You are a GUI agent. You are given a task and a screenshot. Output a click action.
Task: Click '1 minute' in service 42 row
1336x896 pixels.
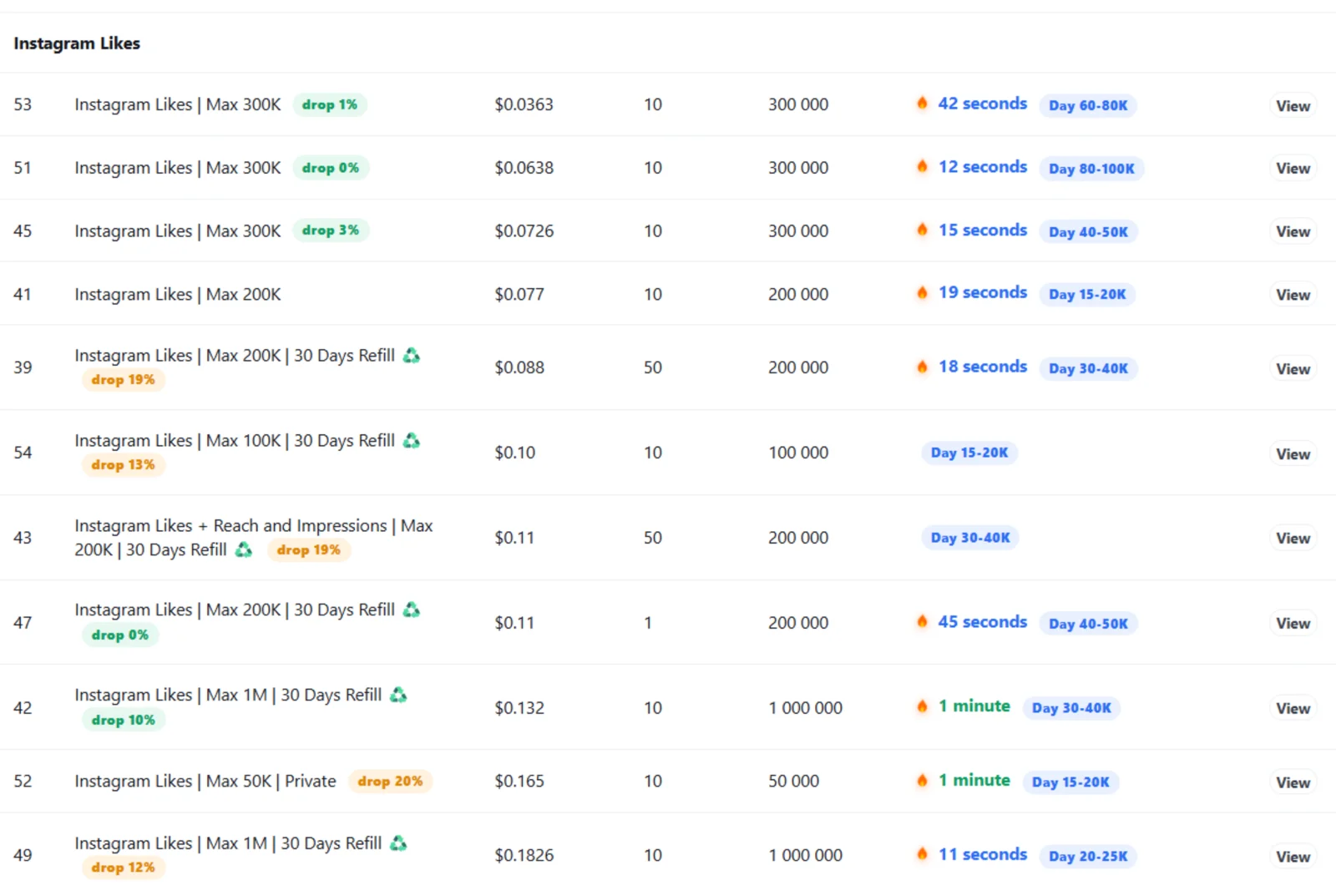coord(974,706)
